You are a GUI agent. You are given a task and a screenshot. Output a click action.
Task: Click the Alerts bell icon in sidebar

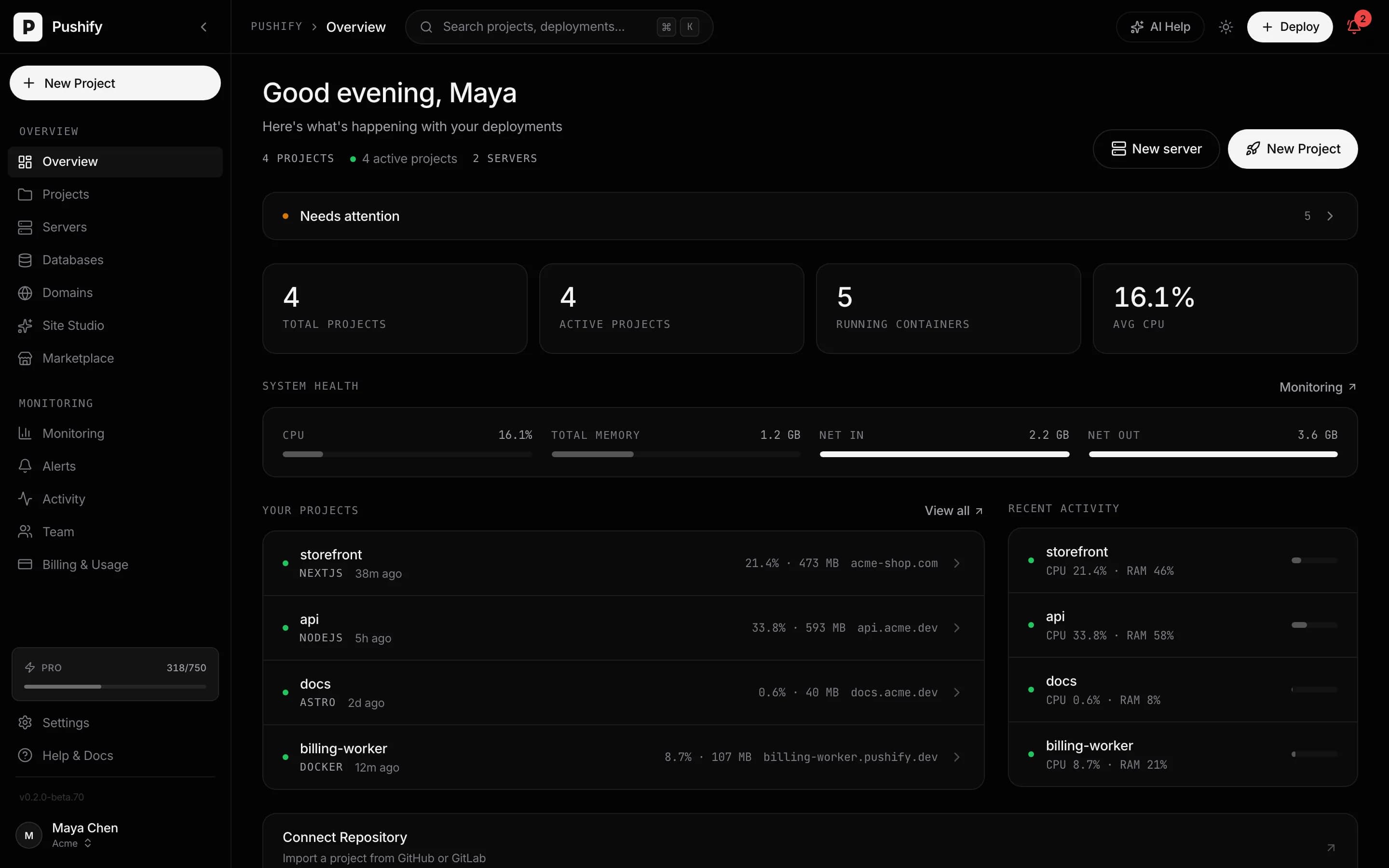pos(25,466)
